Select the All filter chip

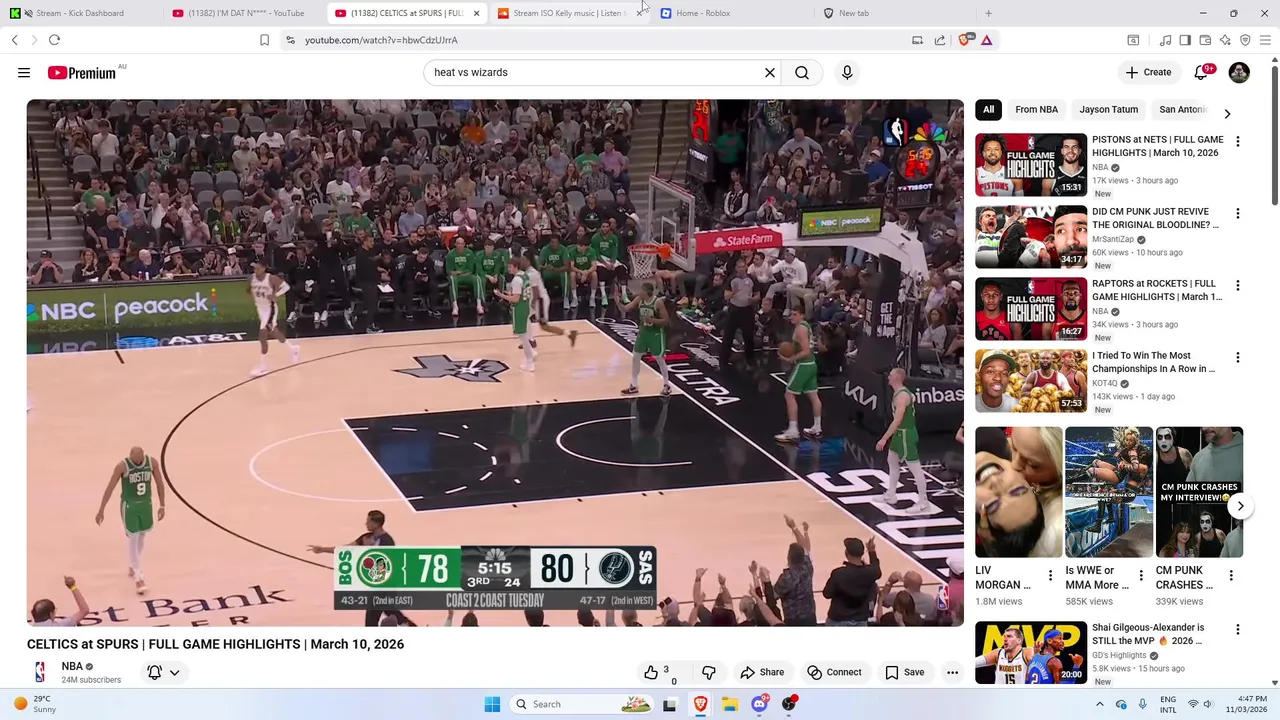[988, 109]
